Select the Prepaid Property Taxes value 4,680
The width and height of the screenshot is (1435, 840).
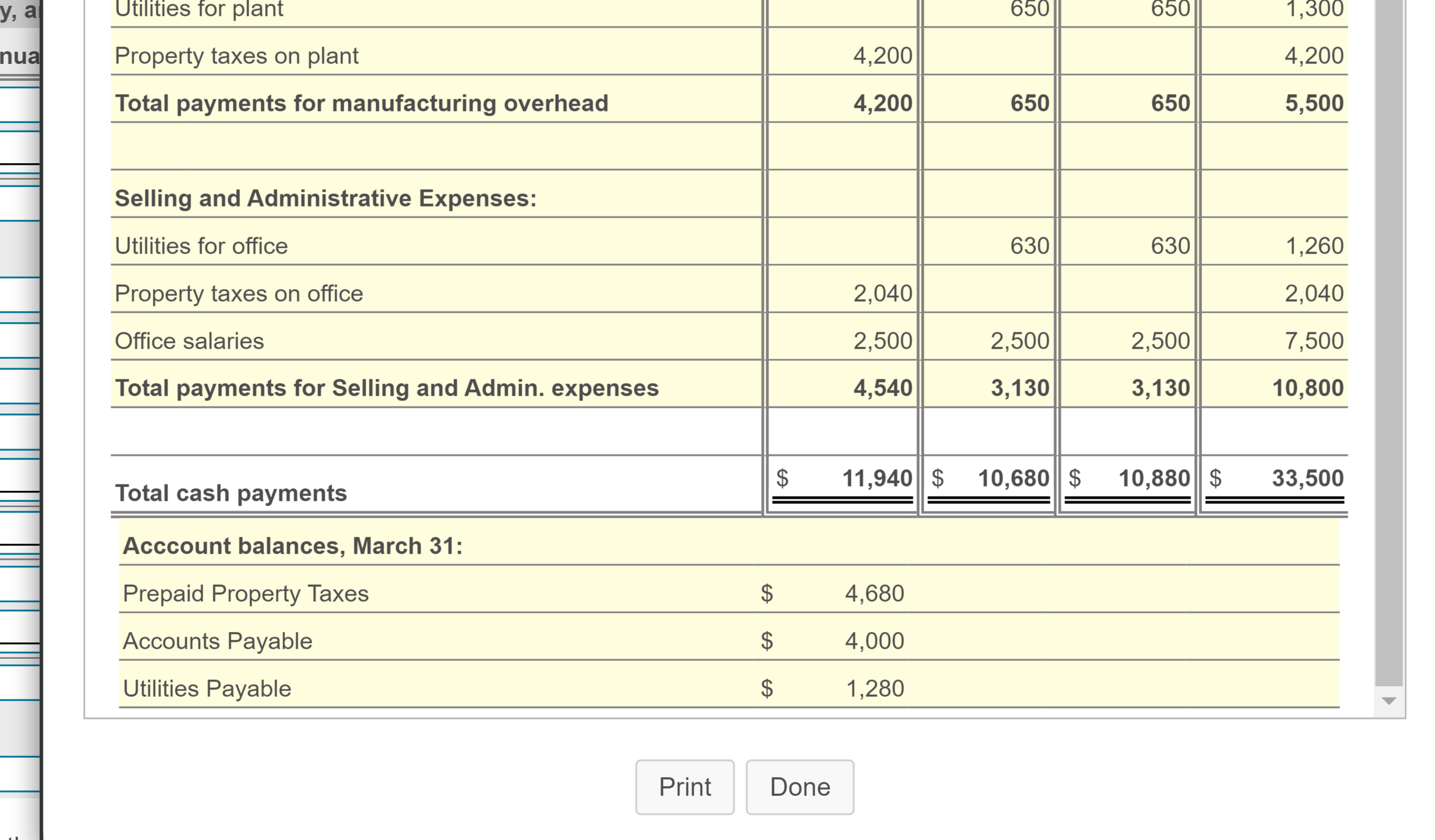[874, 593]
